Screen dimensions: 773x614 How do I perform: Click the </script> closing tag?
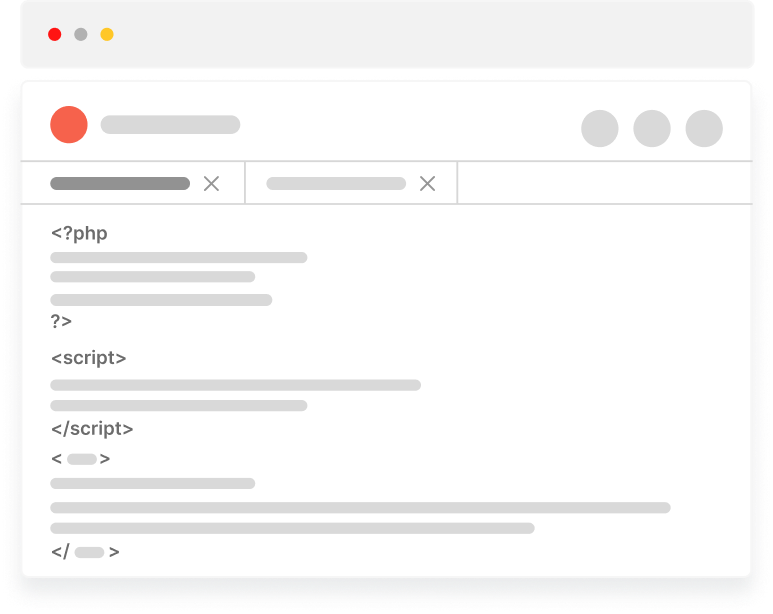pyautogui.click(x=92, y=428)
